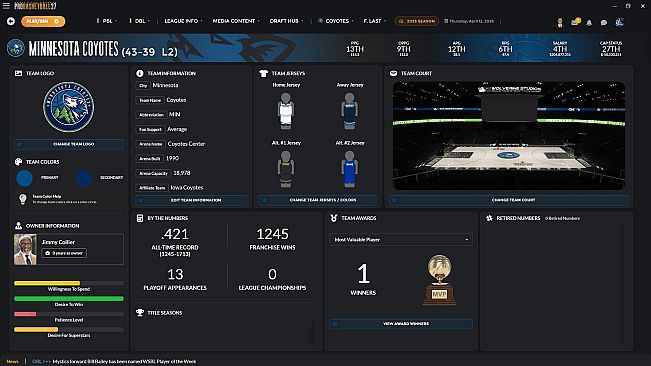
Task: Select the Away Jersey mannequin
Action: tap(350, 111)
